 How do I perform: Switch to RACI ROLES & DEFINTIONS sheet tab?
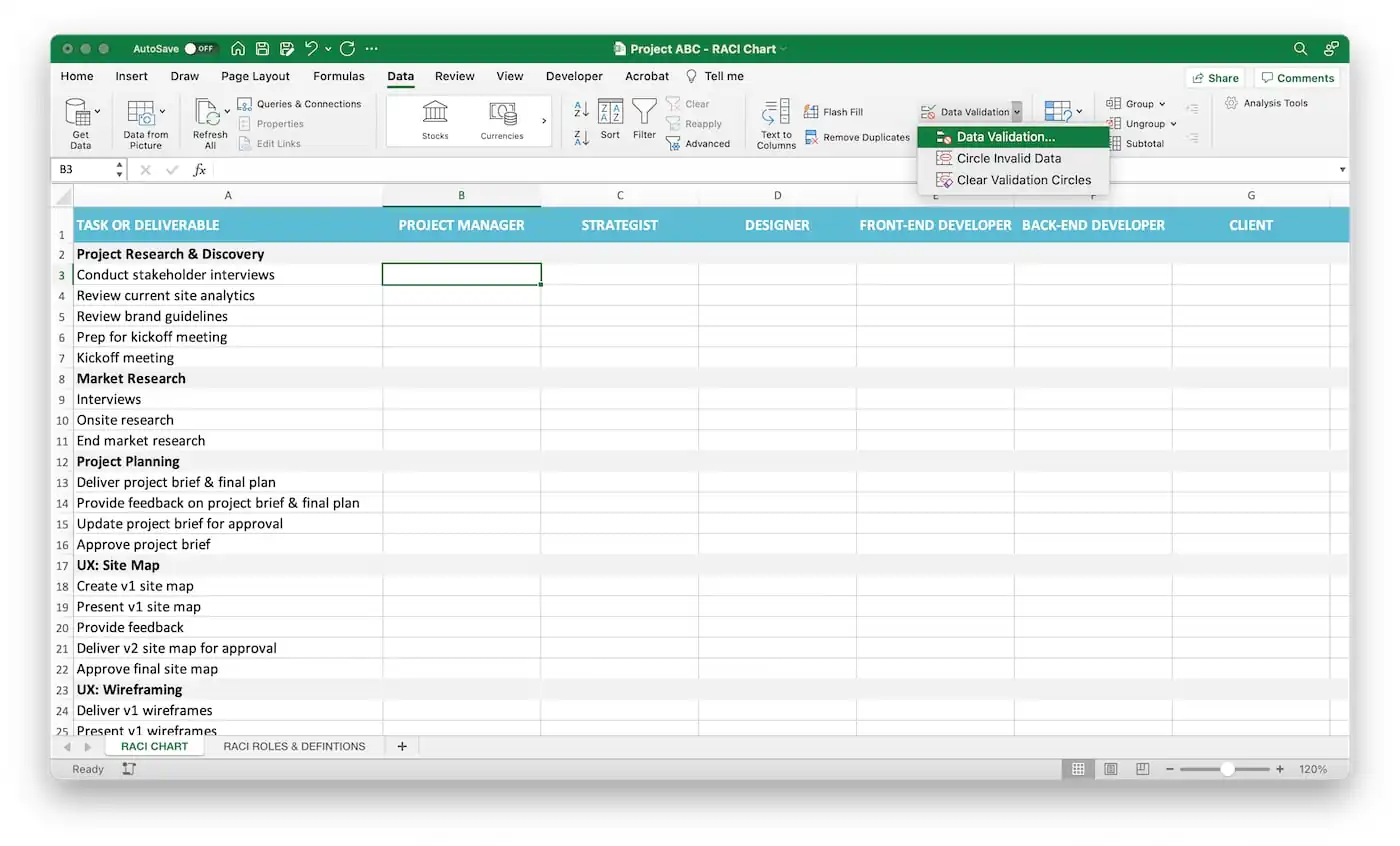pos(294,746)
